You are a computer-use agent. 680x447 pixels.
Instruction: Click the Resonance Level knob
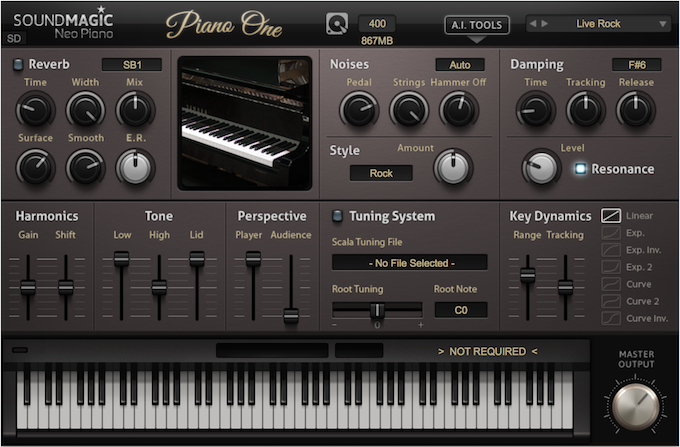tap(541, 167)
